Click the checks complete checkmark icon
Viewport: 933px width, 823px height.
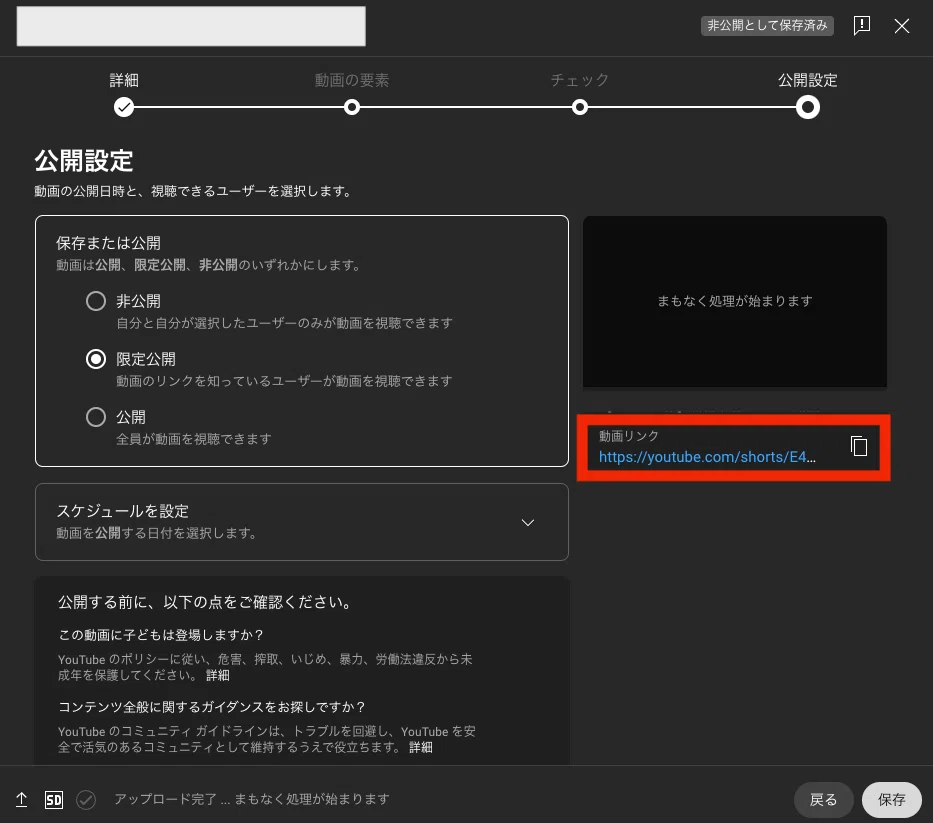pos(86,799)
